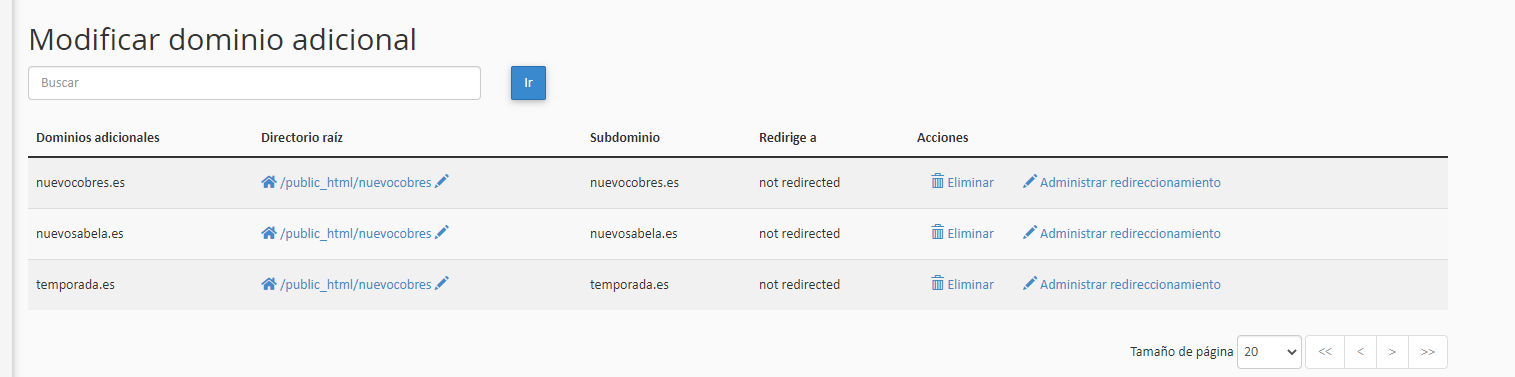Go to the previous page arrow
This screenshot has height=377, width=1515.
(1360, 352)
